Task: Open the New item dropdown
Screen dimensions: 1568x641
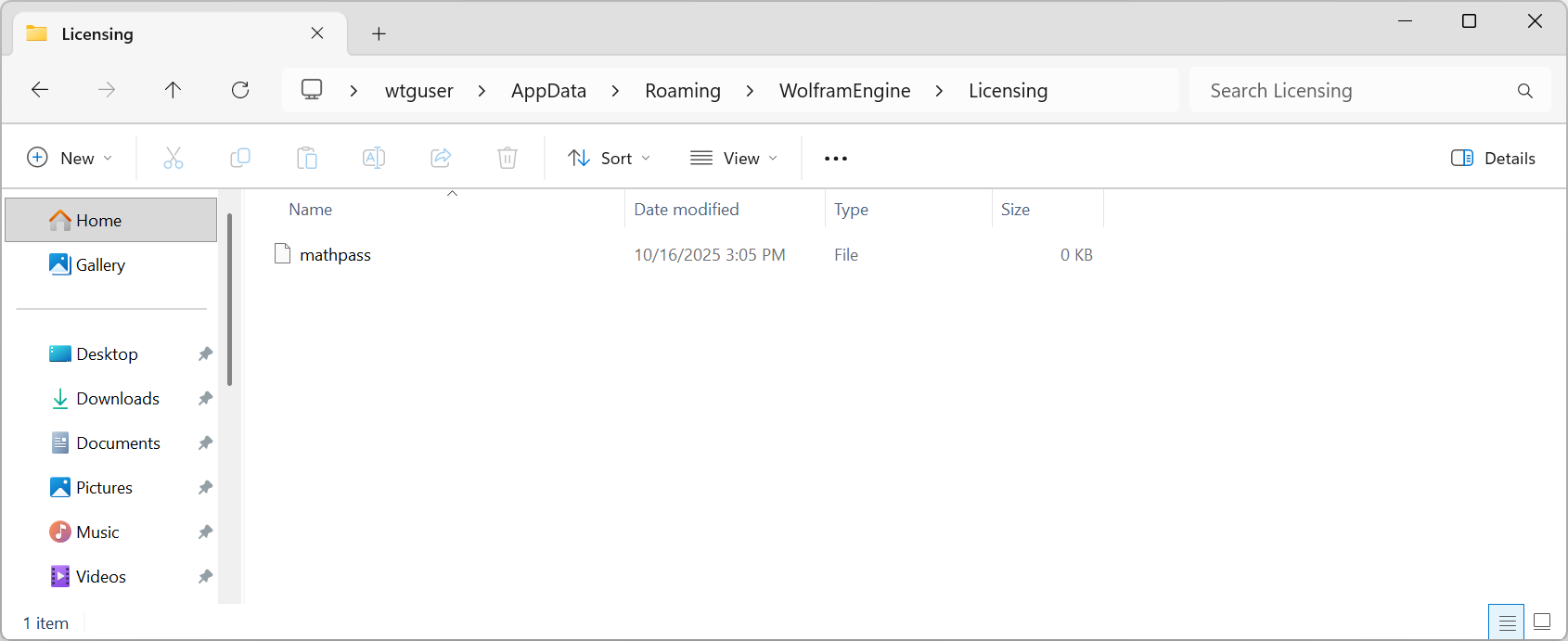Action: tap(70, 159)
